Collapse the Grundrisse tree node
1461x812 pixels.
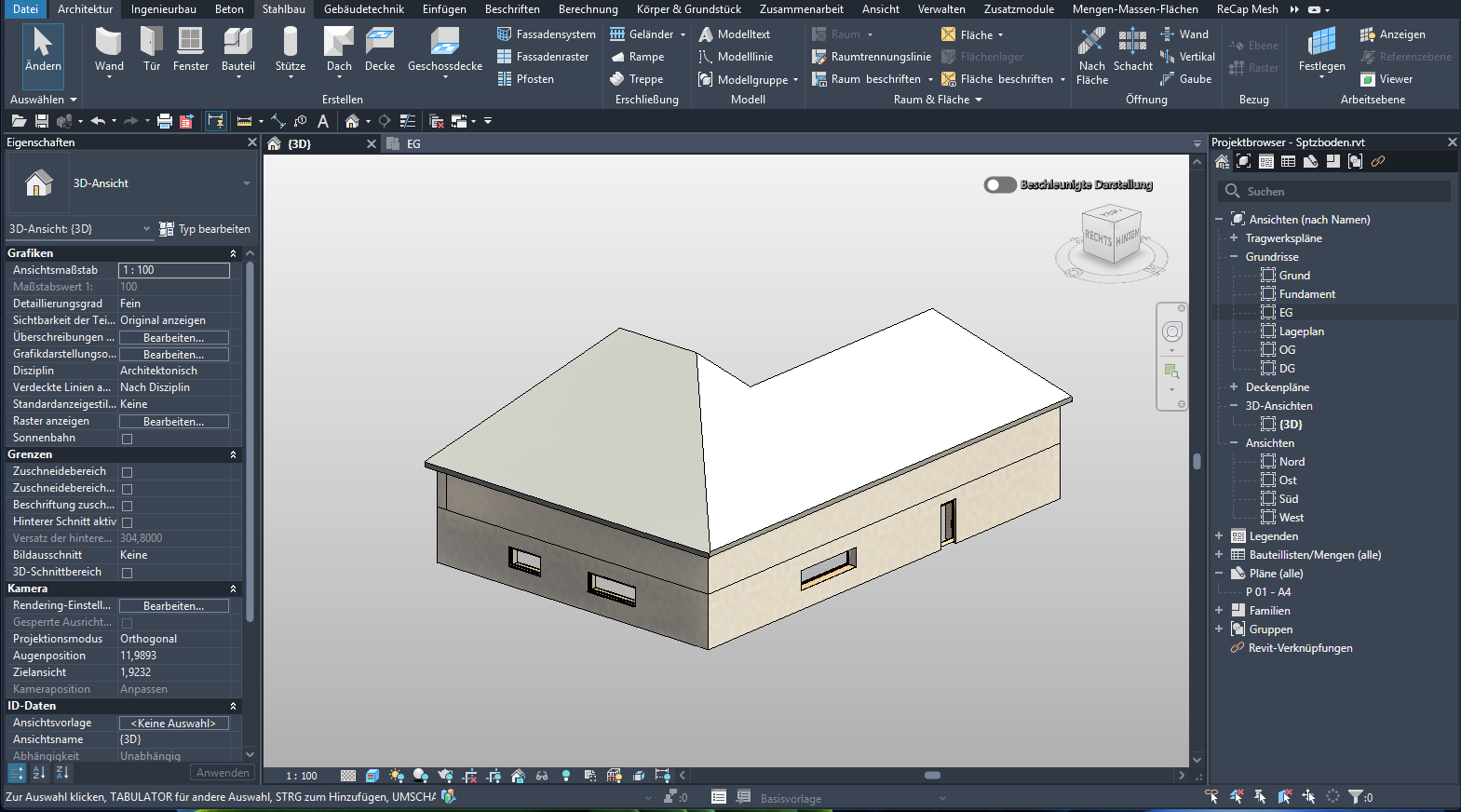1234,257
